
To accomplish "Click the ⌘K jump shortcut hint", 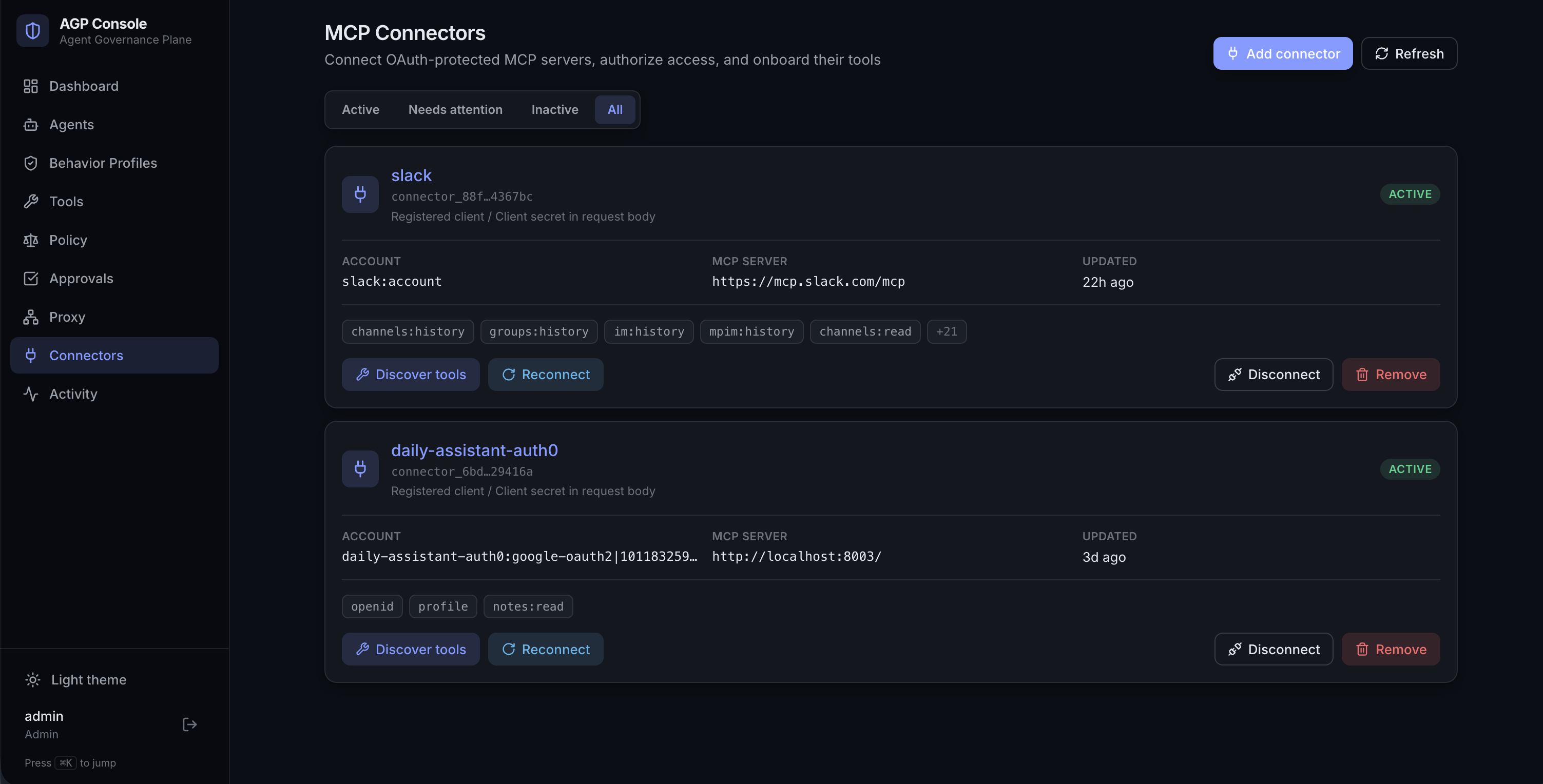I will click(65, 762).
